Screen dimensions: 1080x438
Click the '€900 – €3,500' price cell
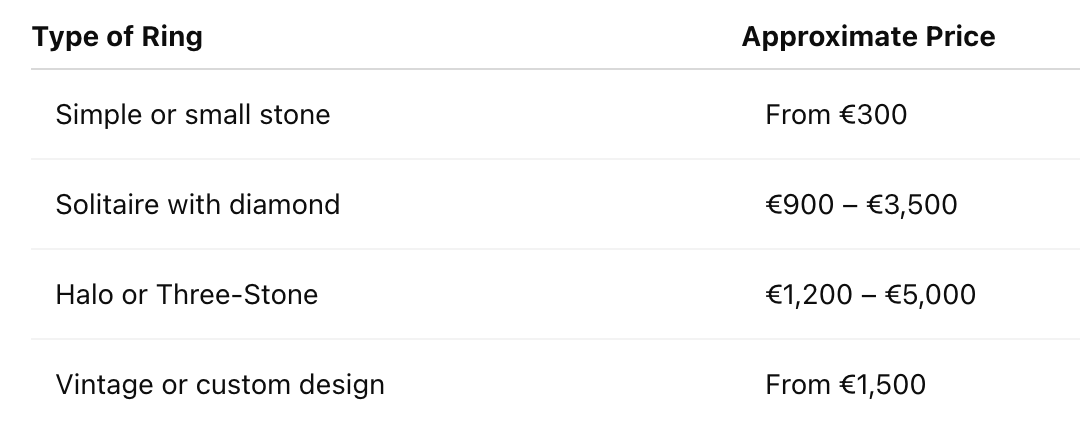[x=861, y=205]
